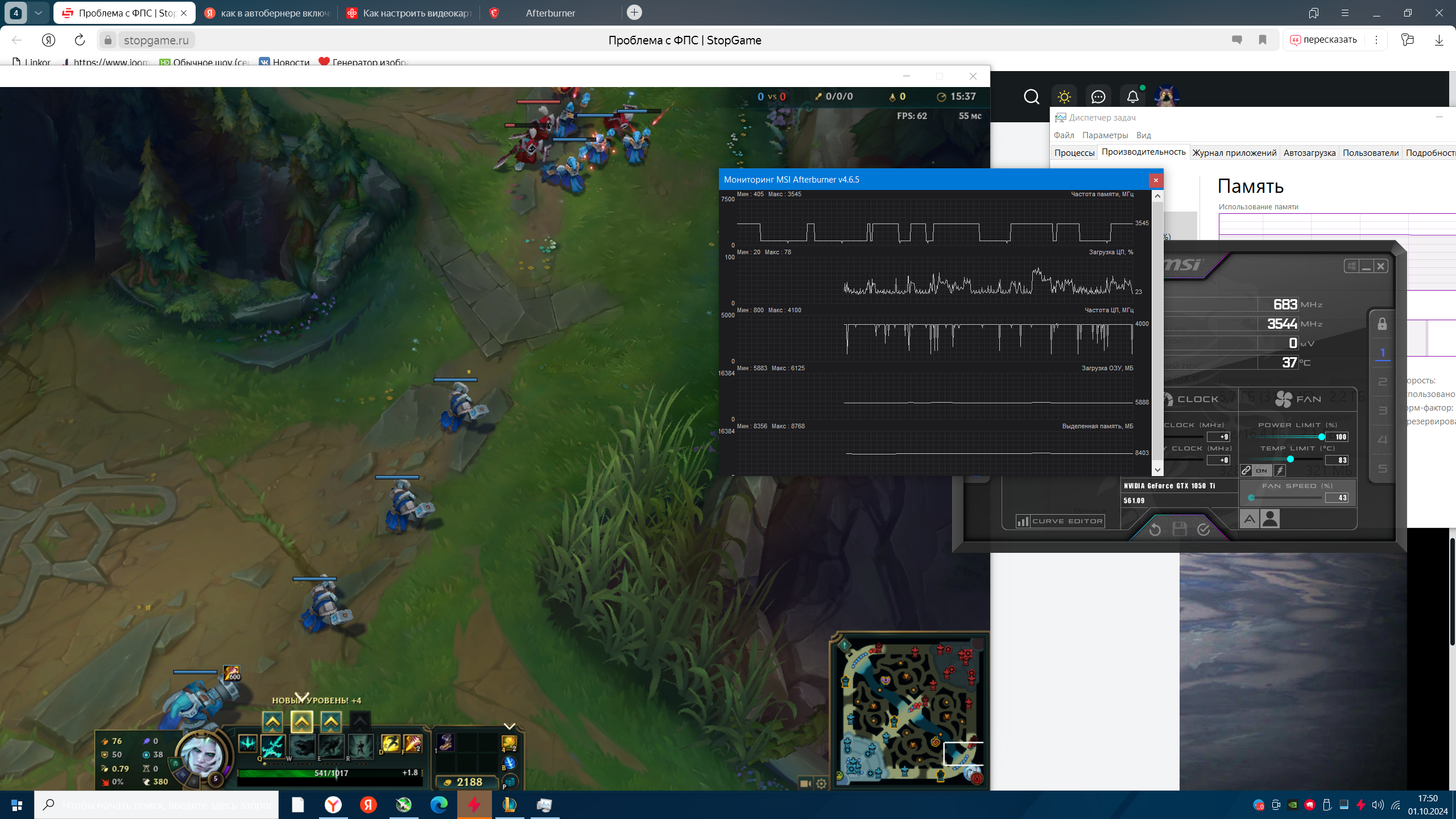Click the NVIDIA tray icon

point(1292,805)
